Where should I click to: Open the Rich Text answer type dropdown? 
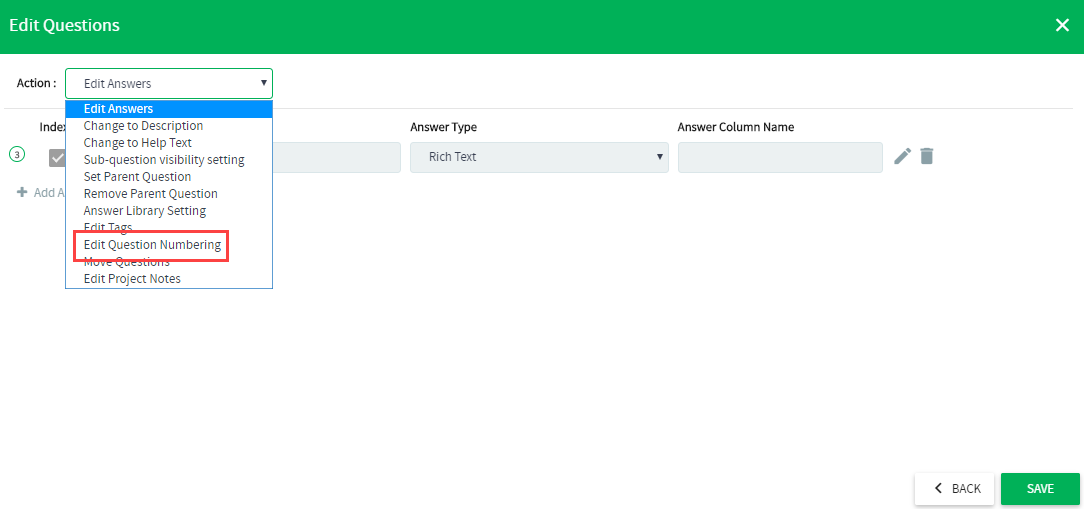(x=539, y=157)
